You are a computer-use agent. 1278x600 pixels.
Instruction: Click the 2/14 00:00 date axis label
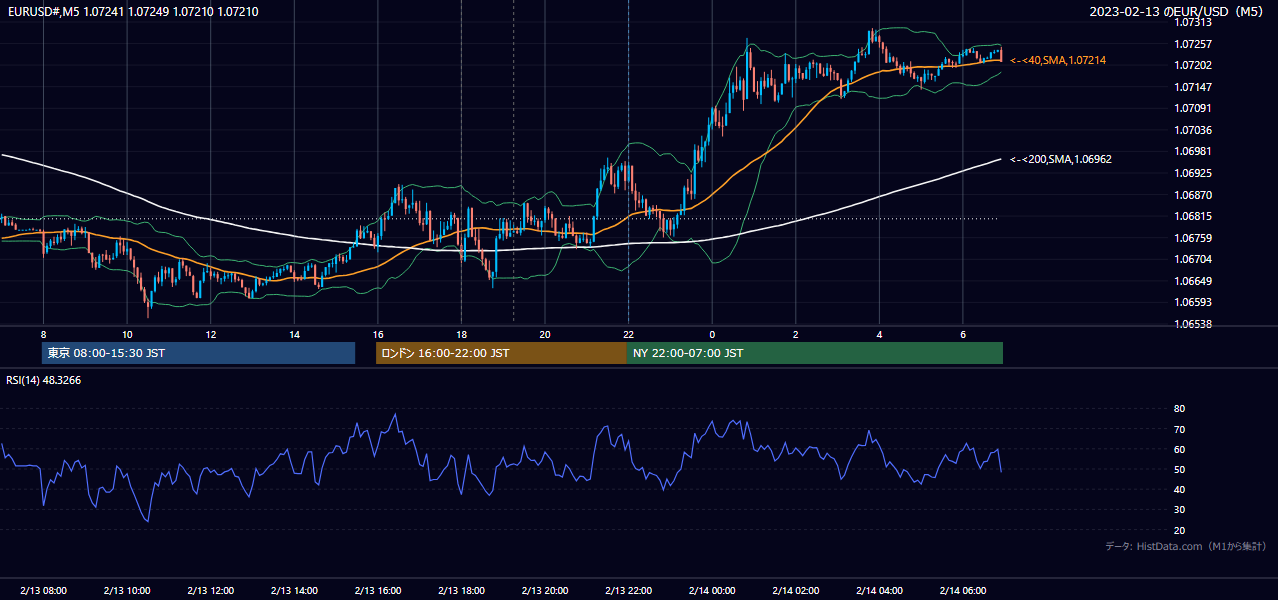pos(712,590)
